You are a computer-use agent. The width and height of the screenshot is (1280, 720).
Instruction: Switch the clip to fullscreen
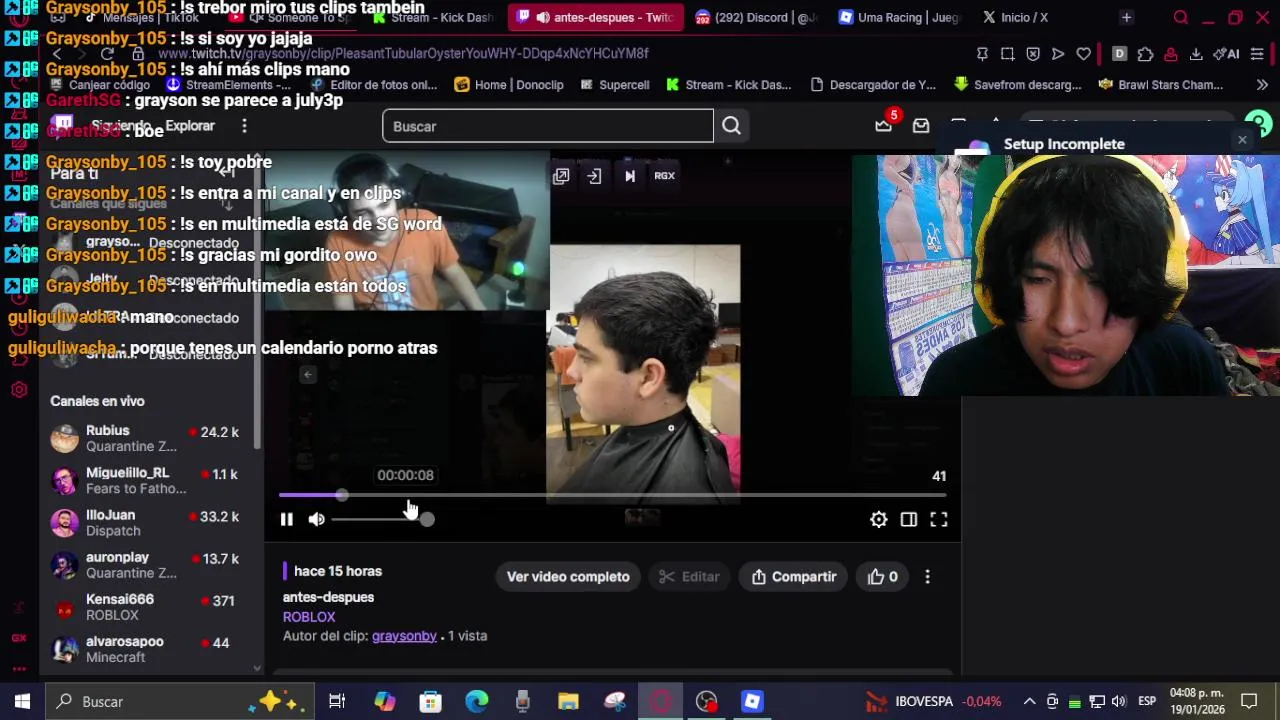pyautogui.click(x=938, y=519)
